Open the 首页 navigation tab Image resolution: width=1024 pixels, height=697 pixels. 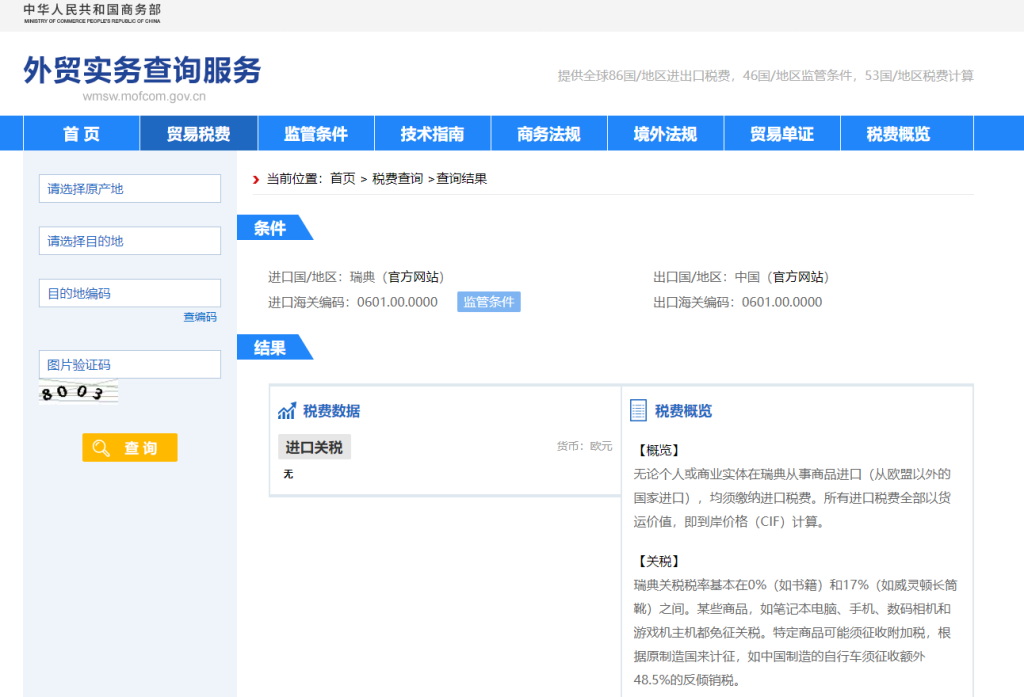pyautogui.click(x=82, y=133)
